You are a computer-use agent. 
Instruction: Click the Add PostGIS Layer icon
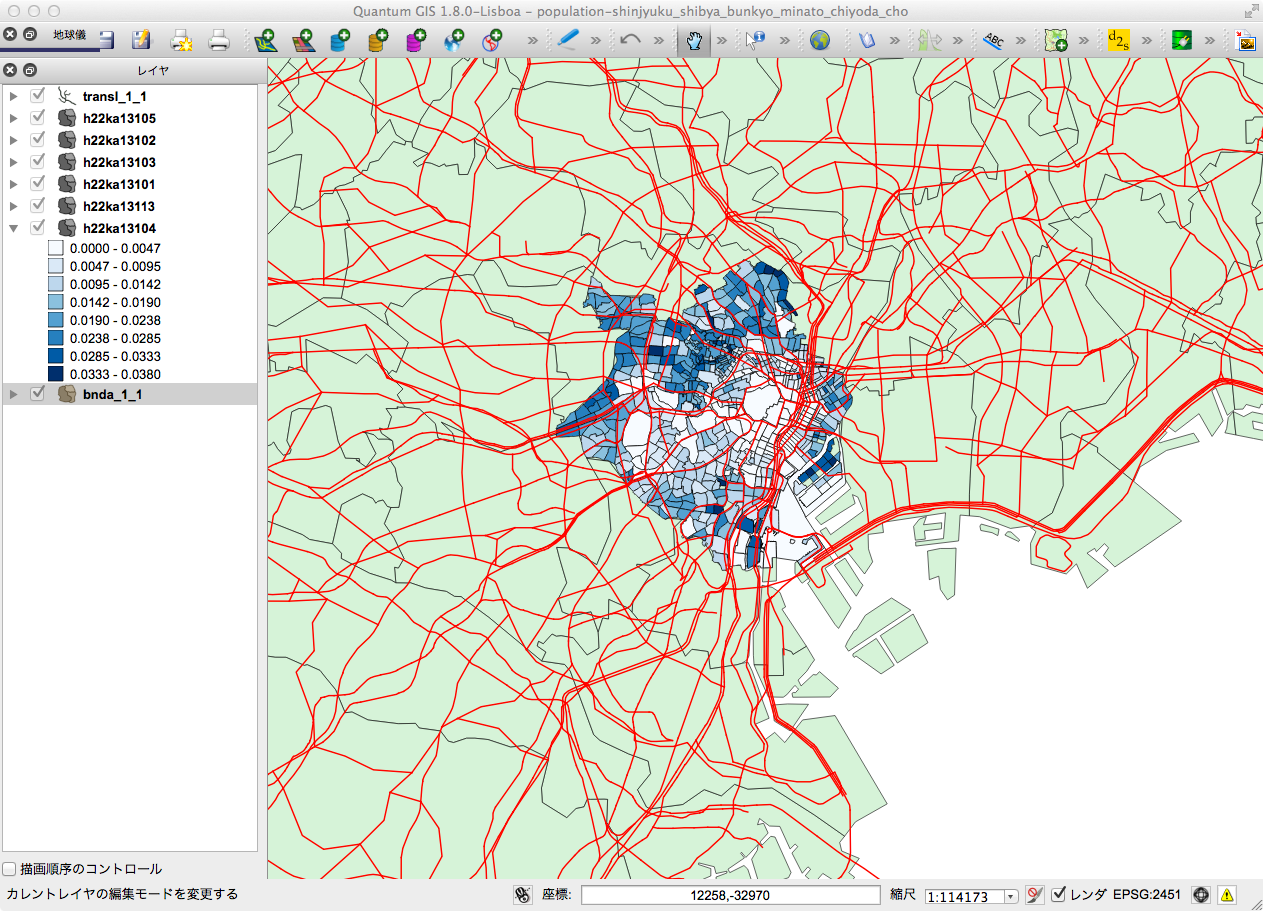coord(340,41)
